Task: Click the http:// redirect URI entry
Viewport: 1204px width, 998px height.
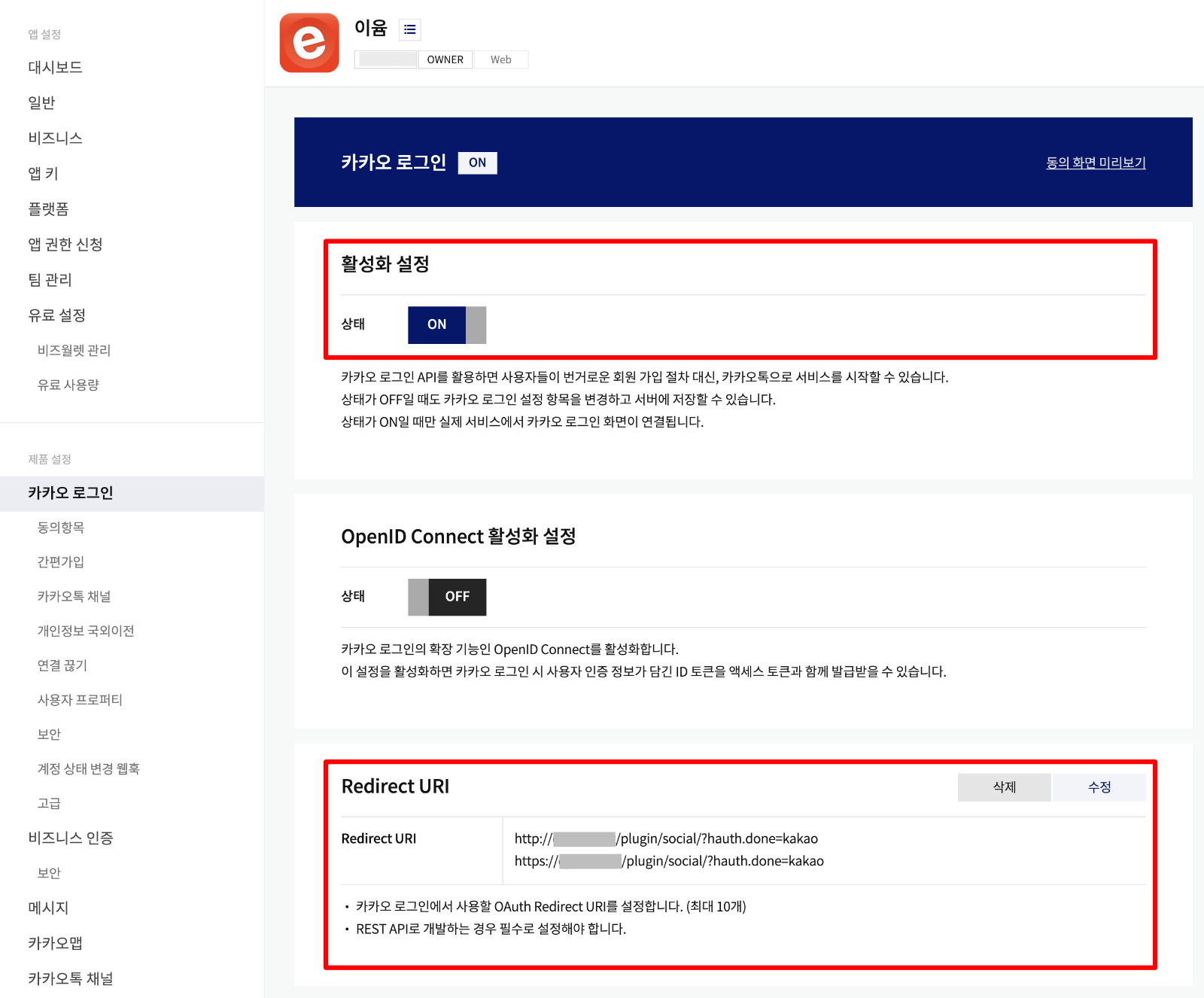Action: click(x=666, y=838)
